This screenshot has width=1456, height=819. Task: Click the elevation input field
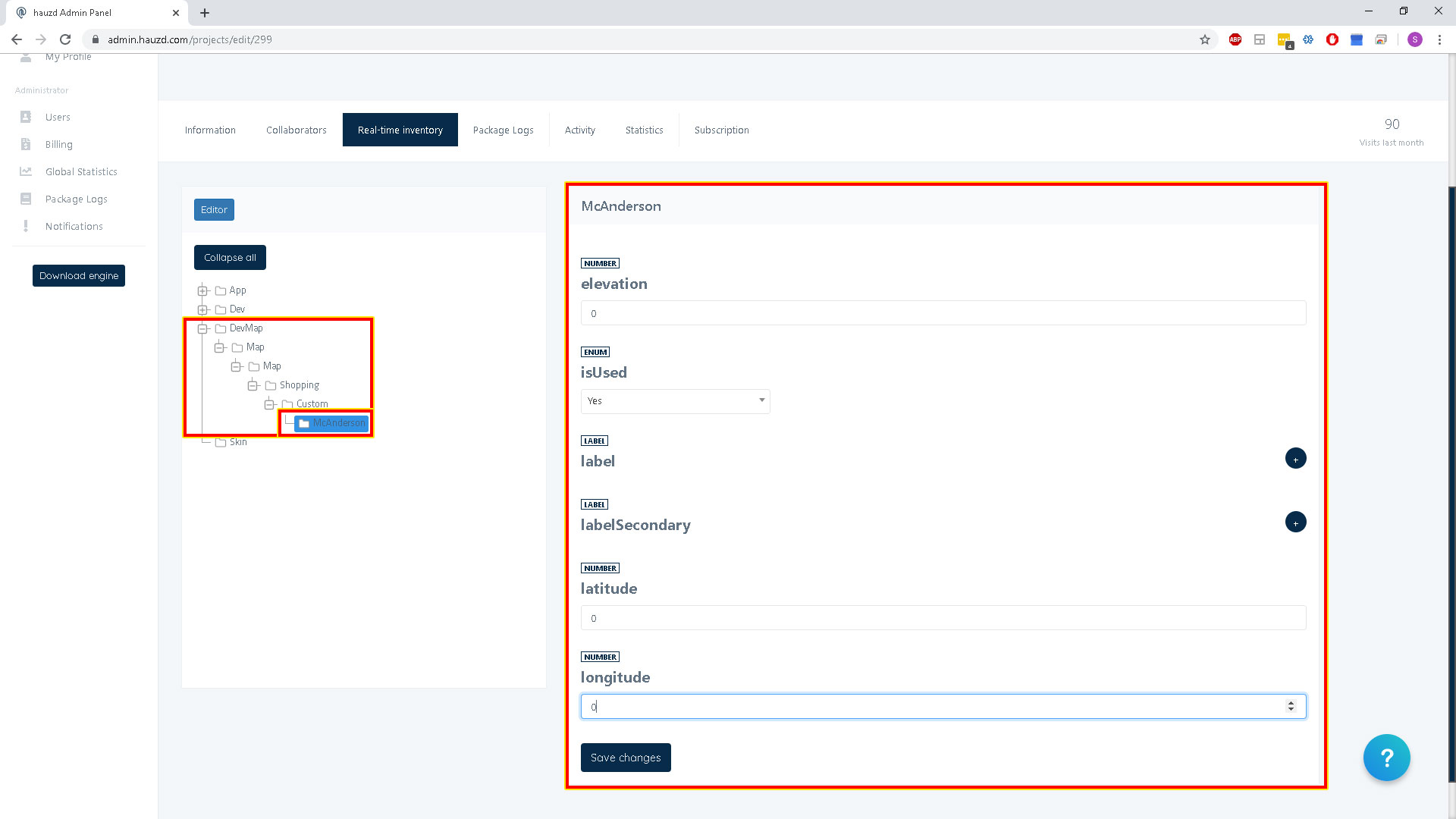943,313
